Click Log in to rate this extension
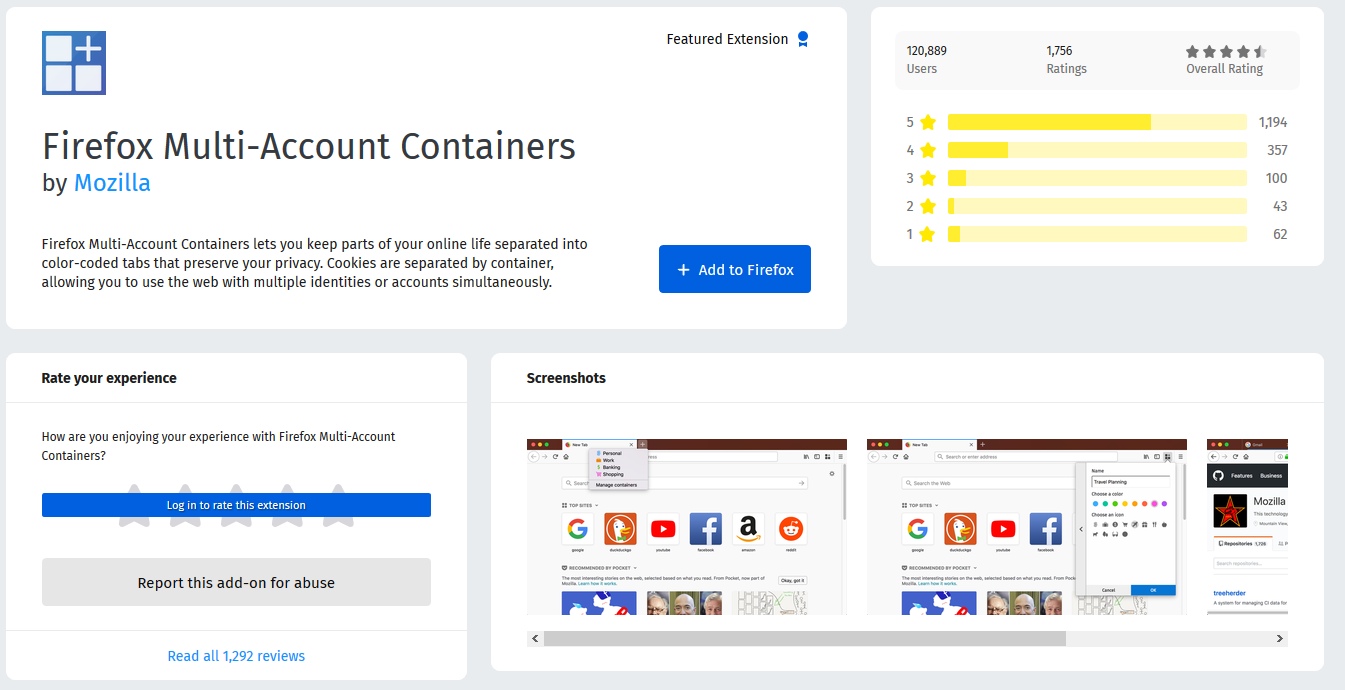 [x=236, y=505]
